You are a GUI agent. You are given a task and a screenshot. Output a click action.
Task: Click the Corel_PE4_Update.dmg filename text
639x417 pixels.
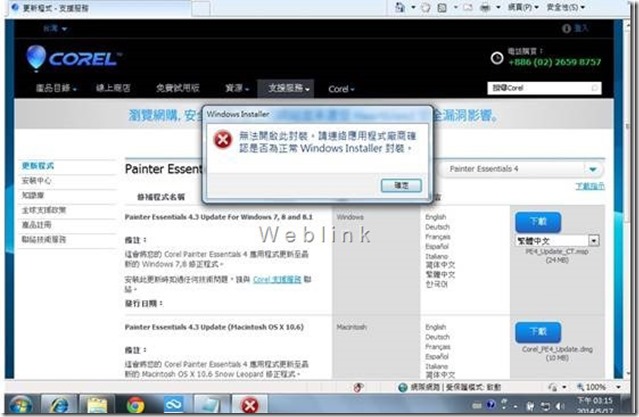click(557, 349)
